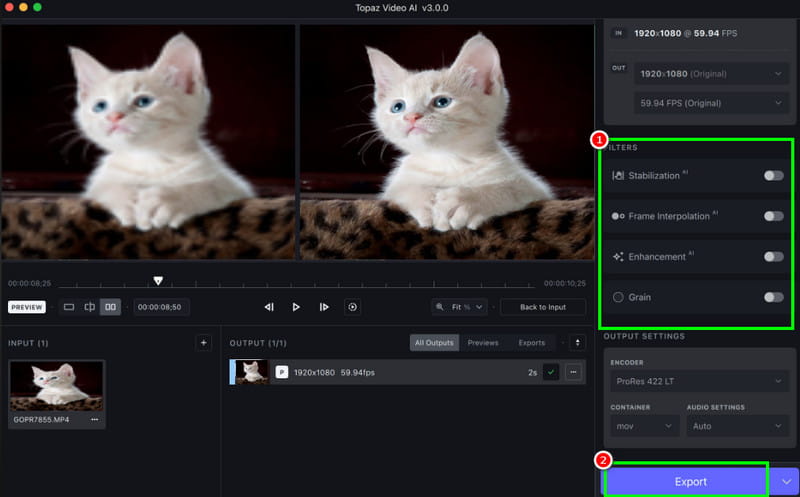Open the ProRes 422 LT encoder dropdown
Viewport: 800px width, 497px height.
(699, 381)
